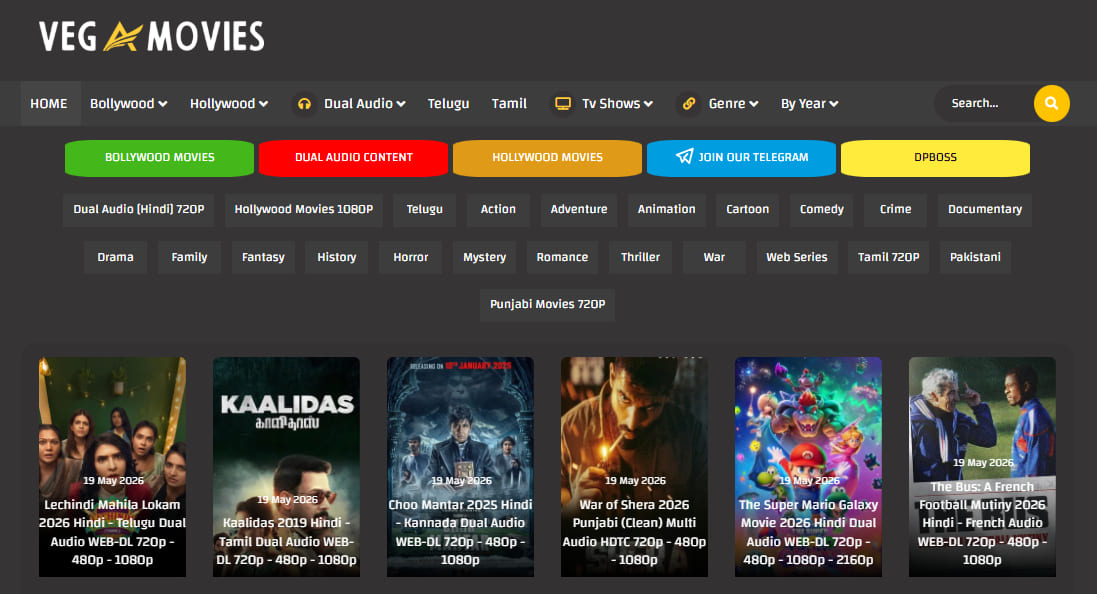This screenshot has width=1097, height=594.
Task: Select the Horror genre tag
Action: click(411, 257)
